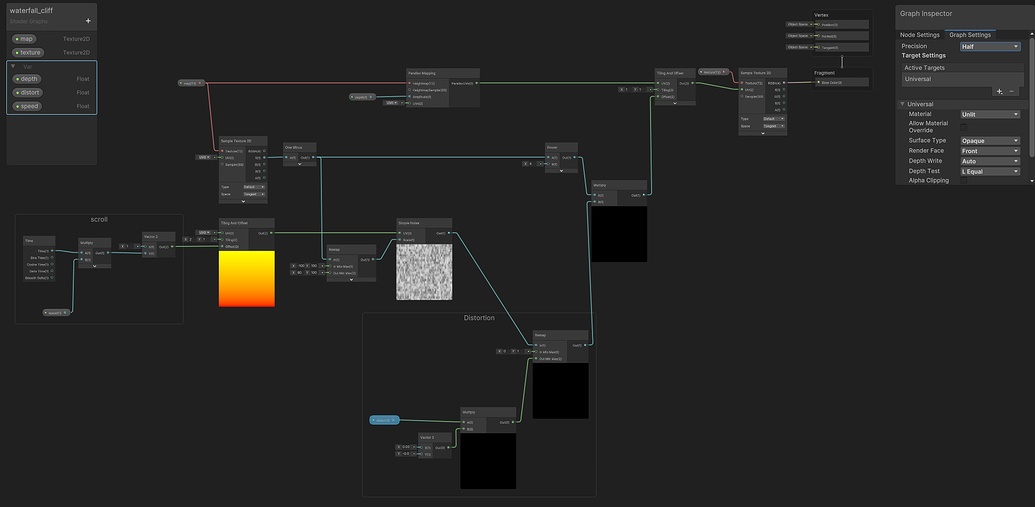The image size is (1035, 507).
Task: Open the Precision dropdown
Action: pos(990,46)
